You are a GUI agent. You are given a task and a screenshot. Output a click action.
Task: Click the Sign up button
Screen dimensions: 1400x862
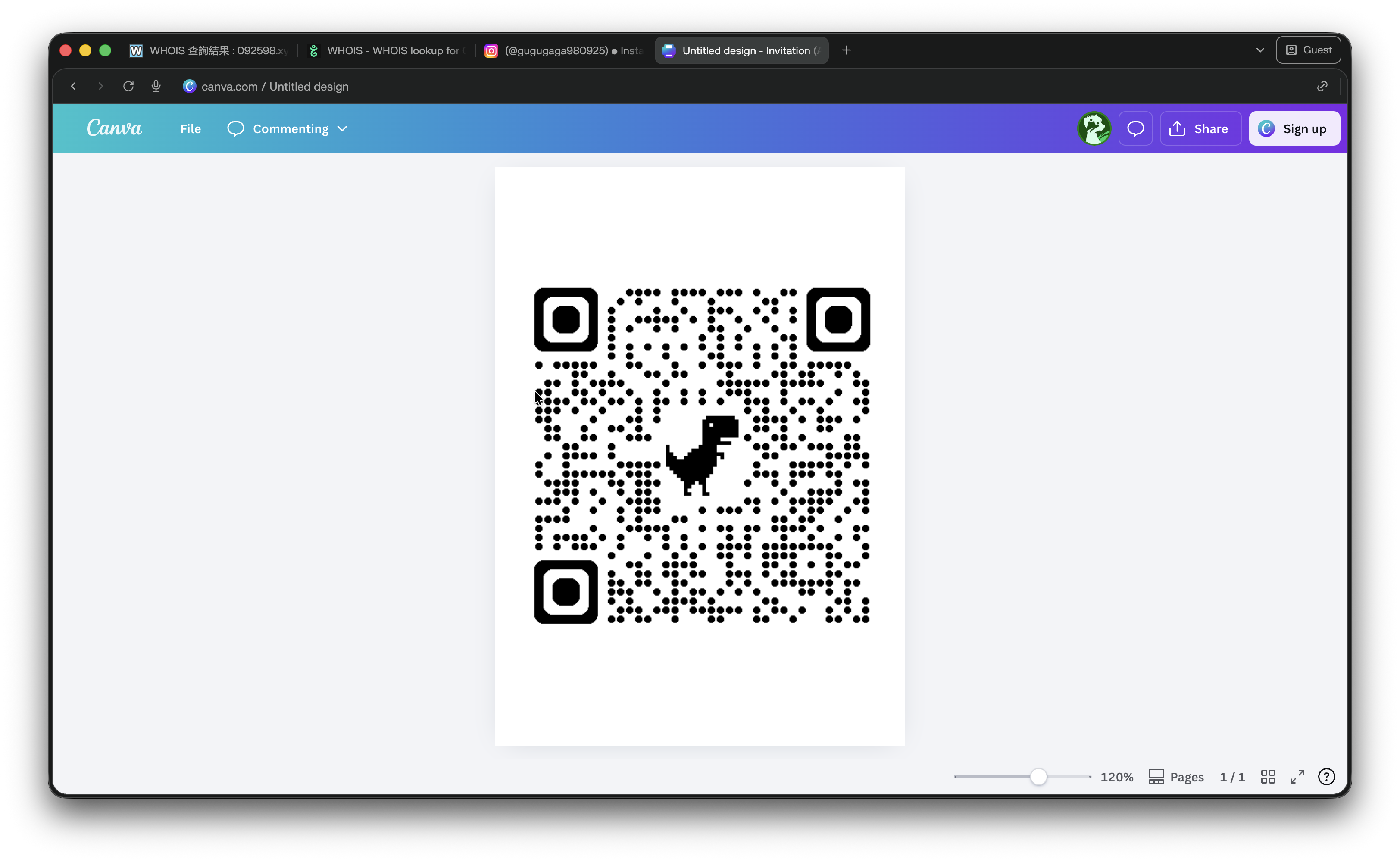(x=1294, y=129)
